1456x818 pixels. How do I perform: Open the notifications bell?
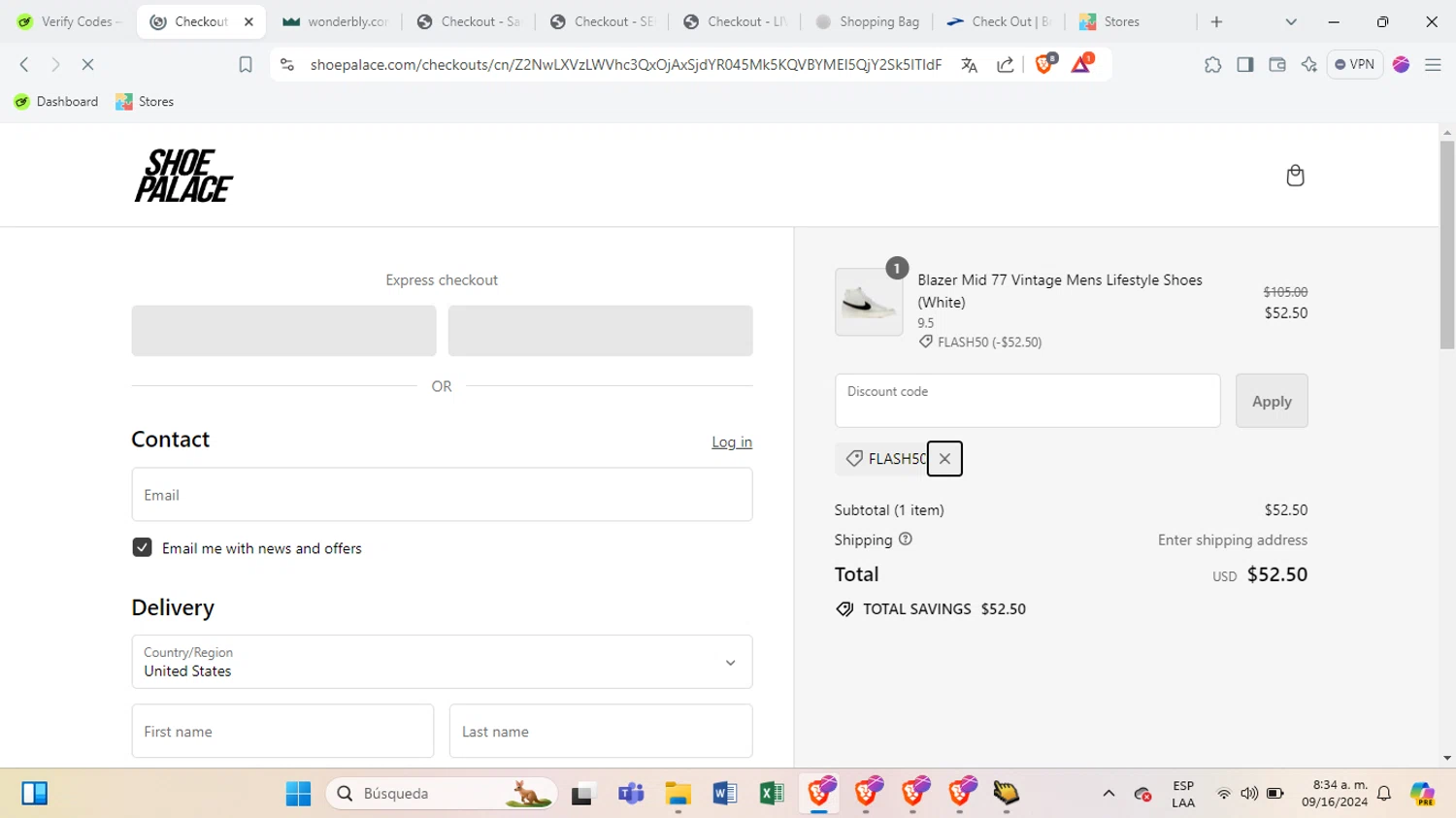click(1384, 794)
